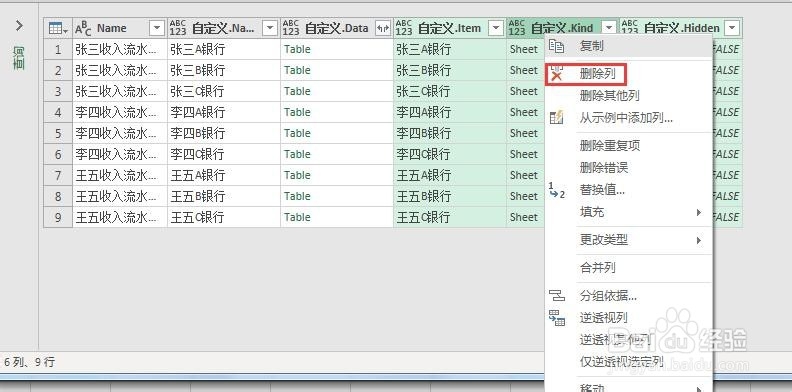The height and width of the screenshot is (392, 792).
Task: Click the status bar text 6 列、9 行
Action: point(29,362)
